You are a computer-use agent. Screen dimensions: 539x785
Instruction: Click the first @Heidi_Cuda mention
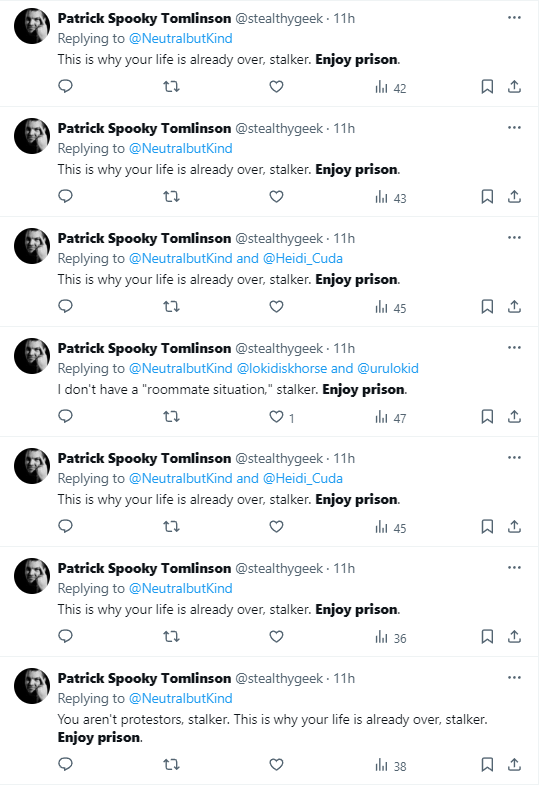click(303, 259)
